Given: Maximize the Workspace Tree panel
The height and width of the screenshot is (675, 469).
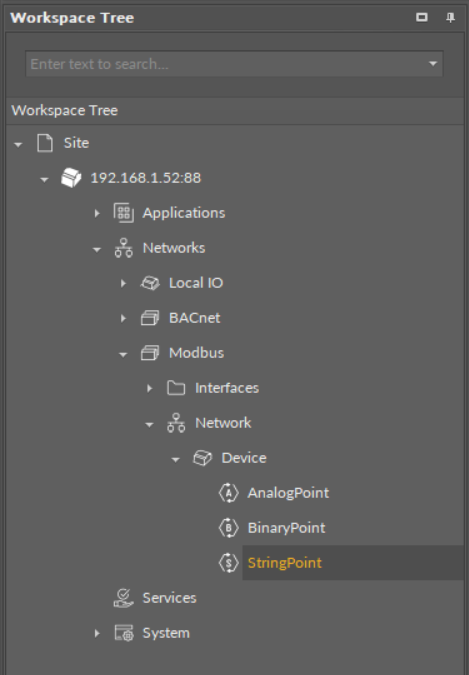Looking at the screenshot, I should (422, 17).
